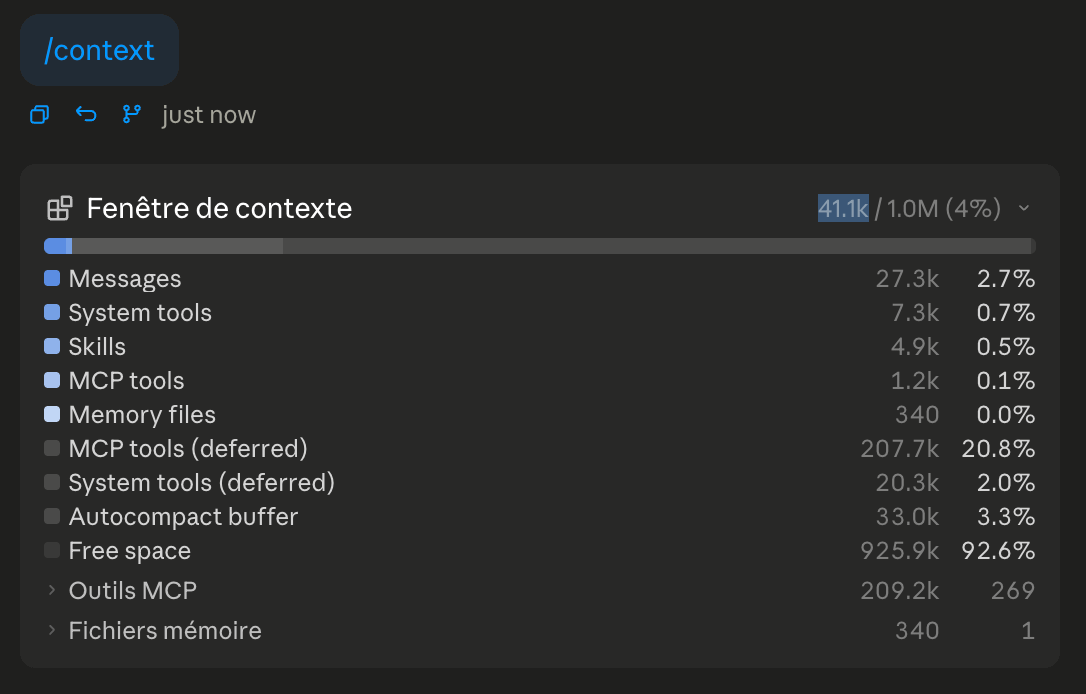Click the Autocompact buffer row label
Image resolution: width=1086 pixels, height=694 pixels.
(x=184, y=517)
